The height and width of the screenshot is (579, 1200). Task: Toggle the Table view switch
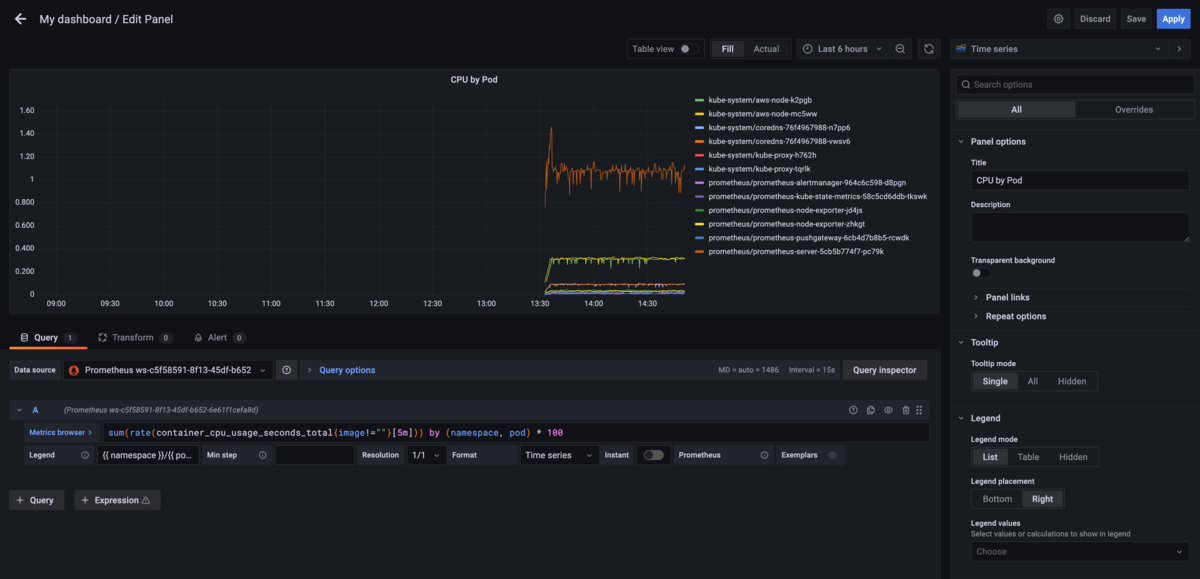(x=689, y=49)
